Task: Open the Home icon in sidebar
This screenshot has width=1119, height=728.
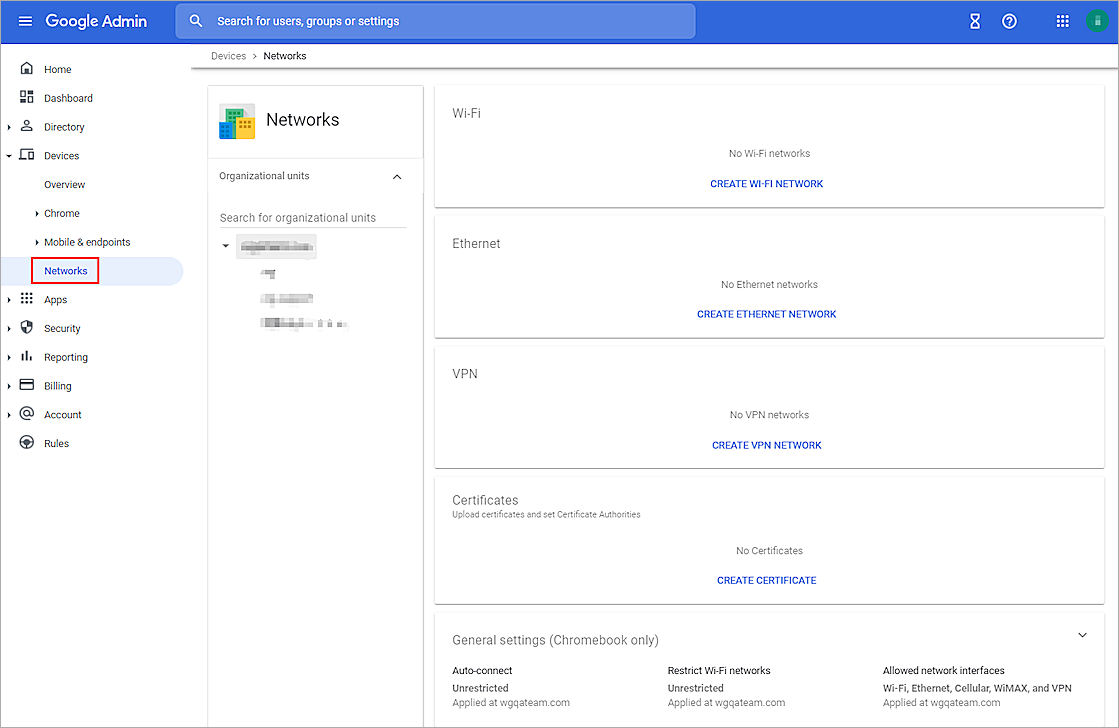Action: pos(26,69)
